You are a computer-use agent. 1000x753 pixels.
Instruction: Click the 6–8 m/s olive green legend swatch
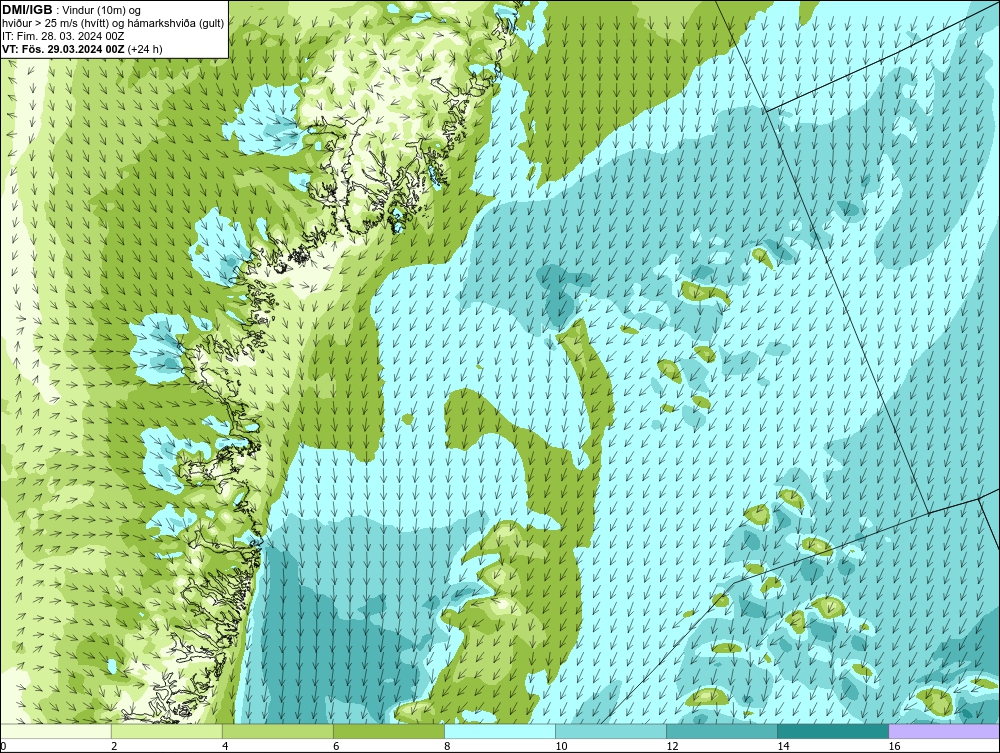pyautogui.click(x=389, y=731)
